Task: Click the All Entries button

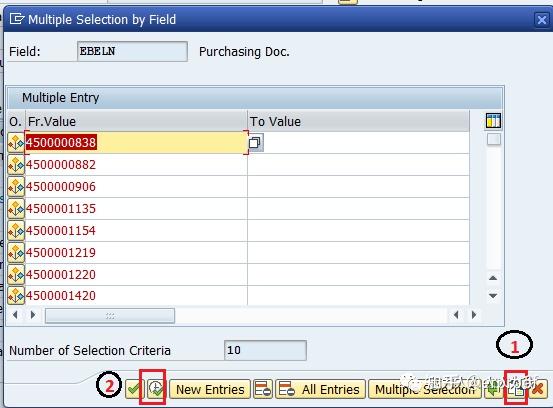Action: point(320,389)
